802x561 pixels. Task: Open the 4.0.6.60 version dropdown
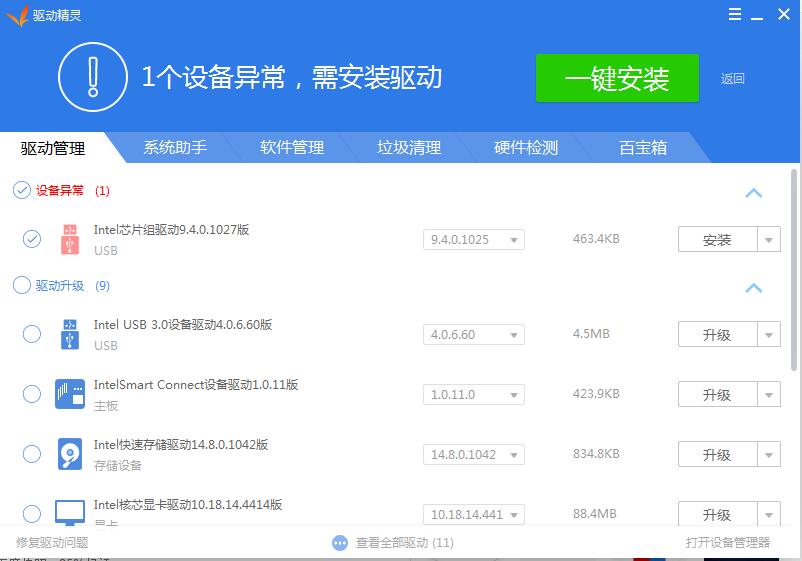474,335
